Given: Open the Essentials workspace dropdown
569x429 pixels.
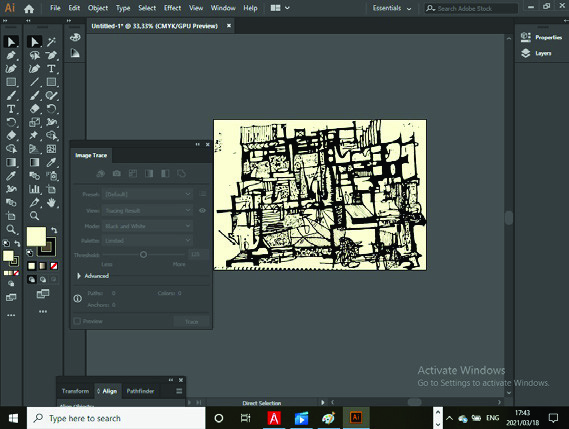Looking at the screenshot, I should click(x=392, y=8).
